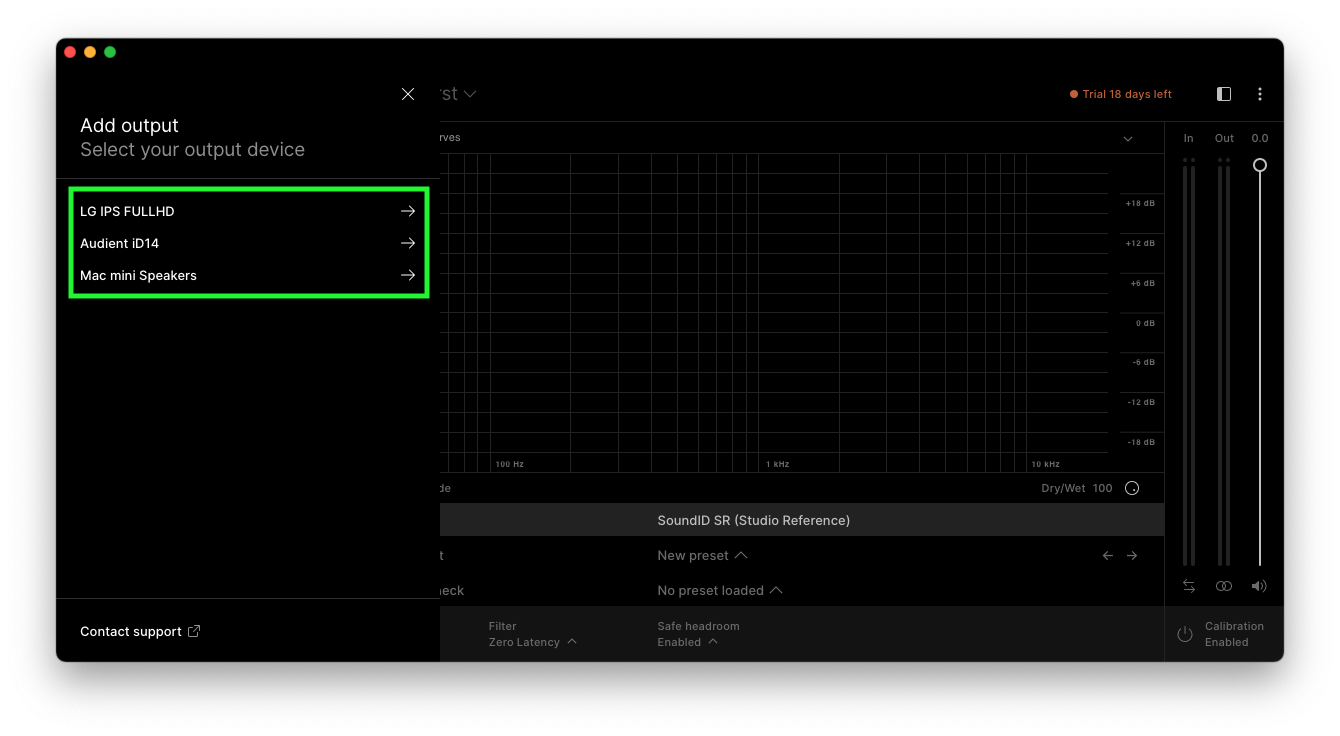Choose Audient iD14 as output

tap(248, 243)
